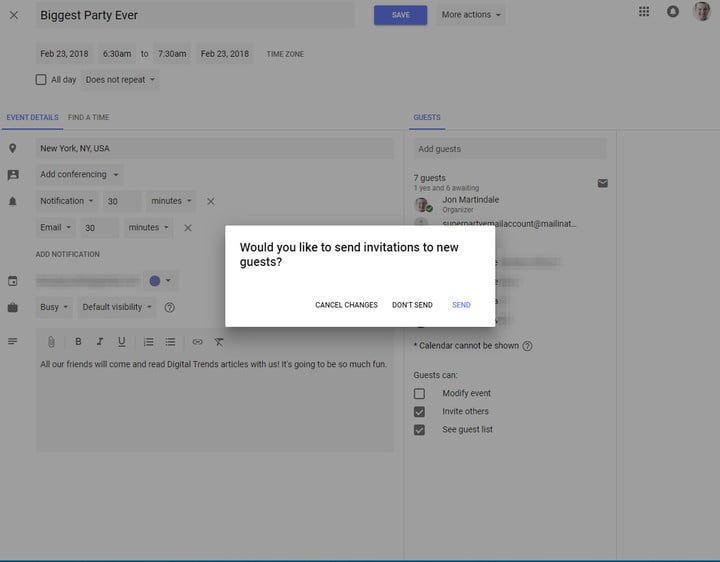Screen dimensions: 720x562
Task: Open the notifications bell icon
Action: tap(673, 12)
